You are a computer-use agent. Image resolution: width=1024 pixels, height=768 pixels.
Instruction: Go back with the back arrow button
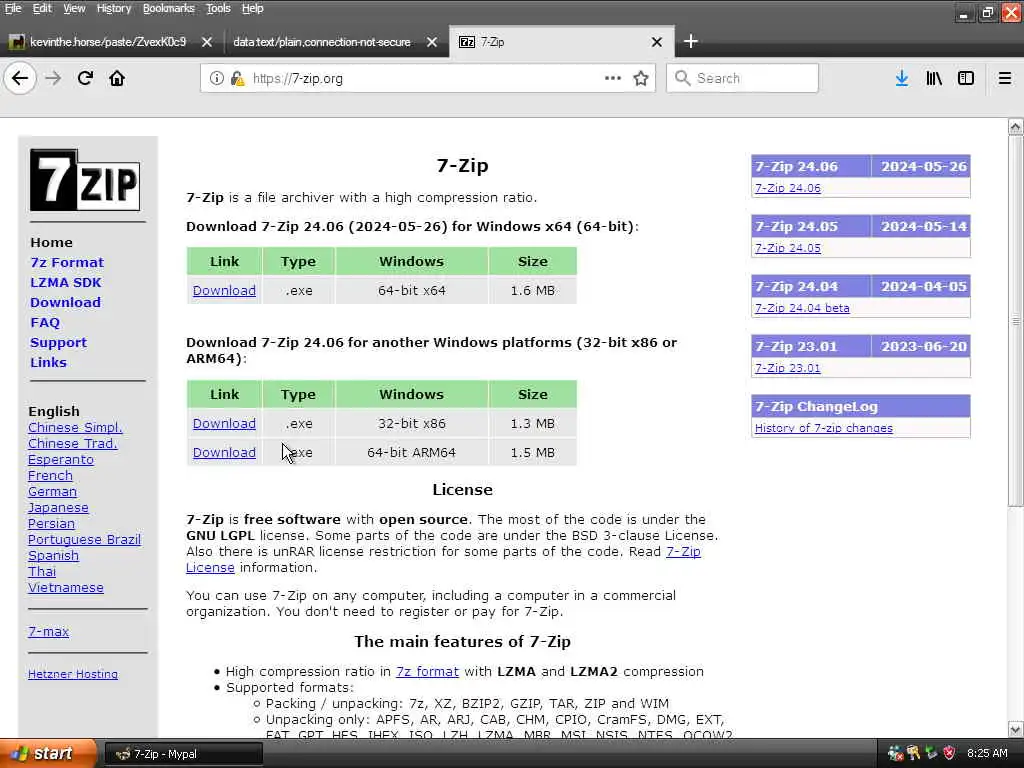pyautogui.click(x=20, y=78)
